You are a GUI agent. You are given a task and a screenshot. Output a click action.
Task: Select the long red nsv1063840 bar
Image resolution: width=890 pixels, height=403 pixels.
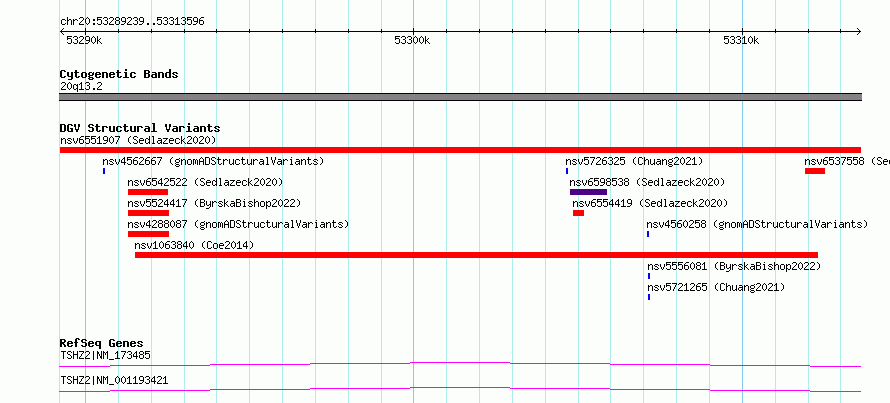point(476,255)
